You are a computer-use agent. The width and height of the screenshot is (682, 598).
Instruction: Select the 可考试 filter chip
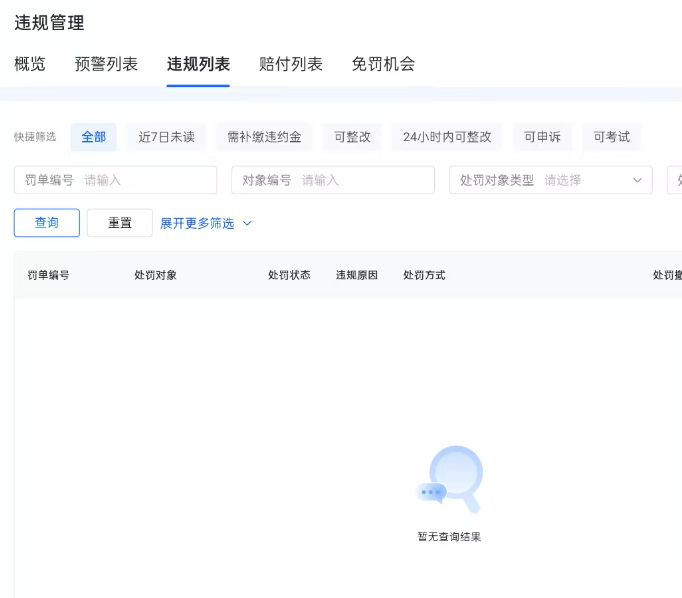coord(611,137)
